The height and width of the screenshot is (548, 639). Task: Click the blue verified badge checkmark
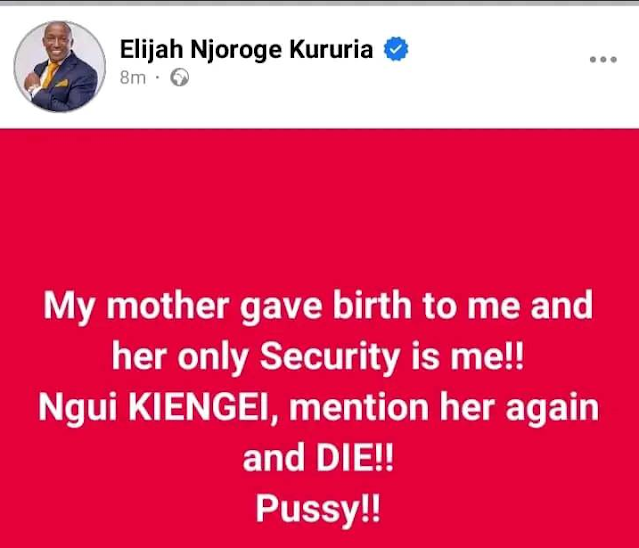pyautogui.click(x=396, y=49)
